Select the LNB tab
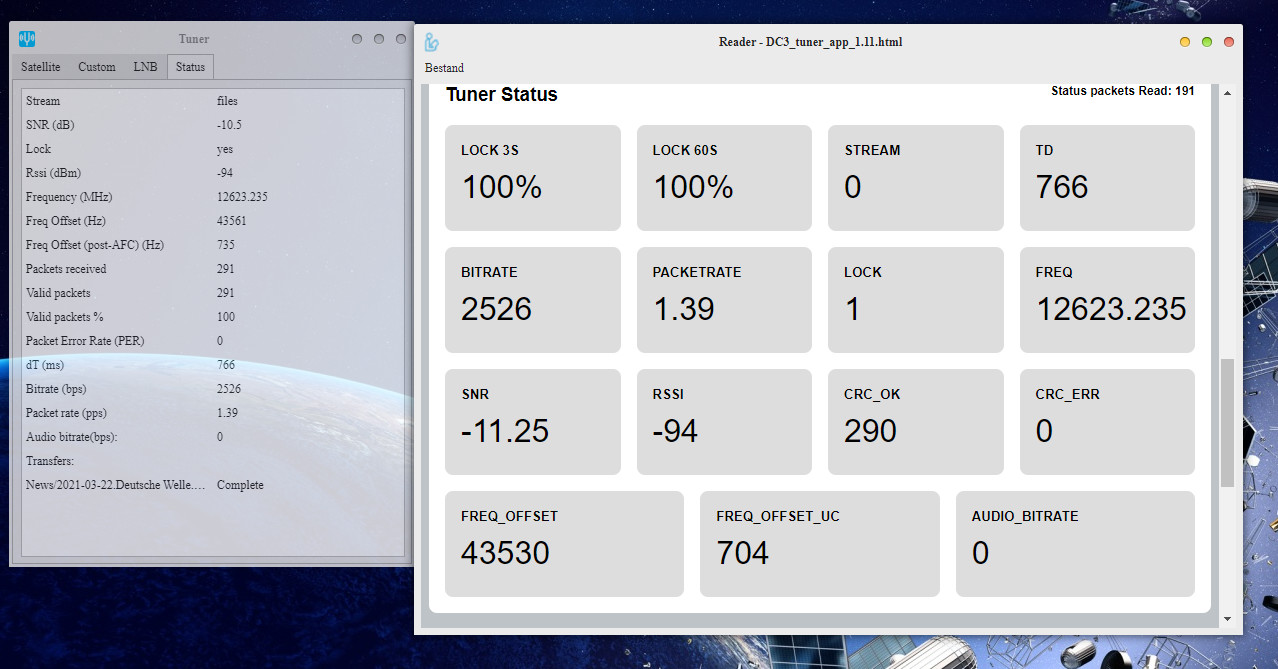The height and width of the screenshot is (669, 1278). pos(145,67)
